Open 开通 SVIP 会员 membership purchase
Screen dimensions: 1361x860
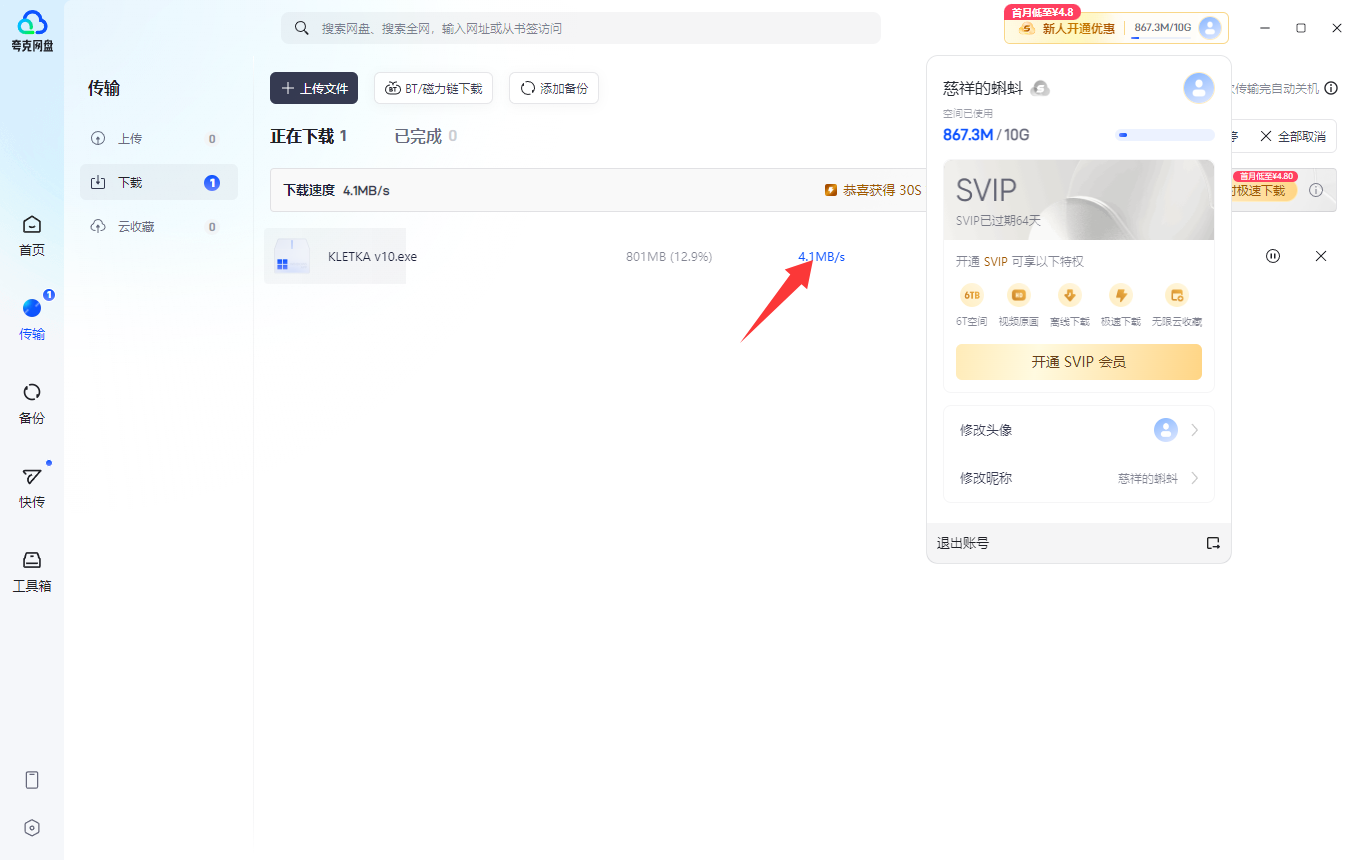pyautogui.click(x=1078, y=362)
